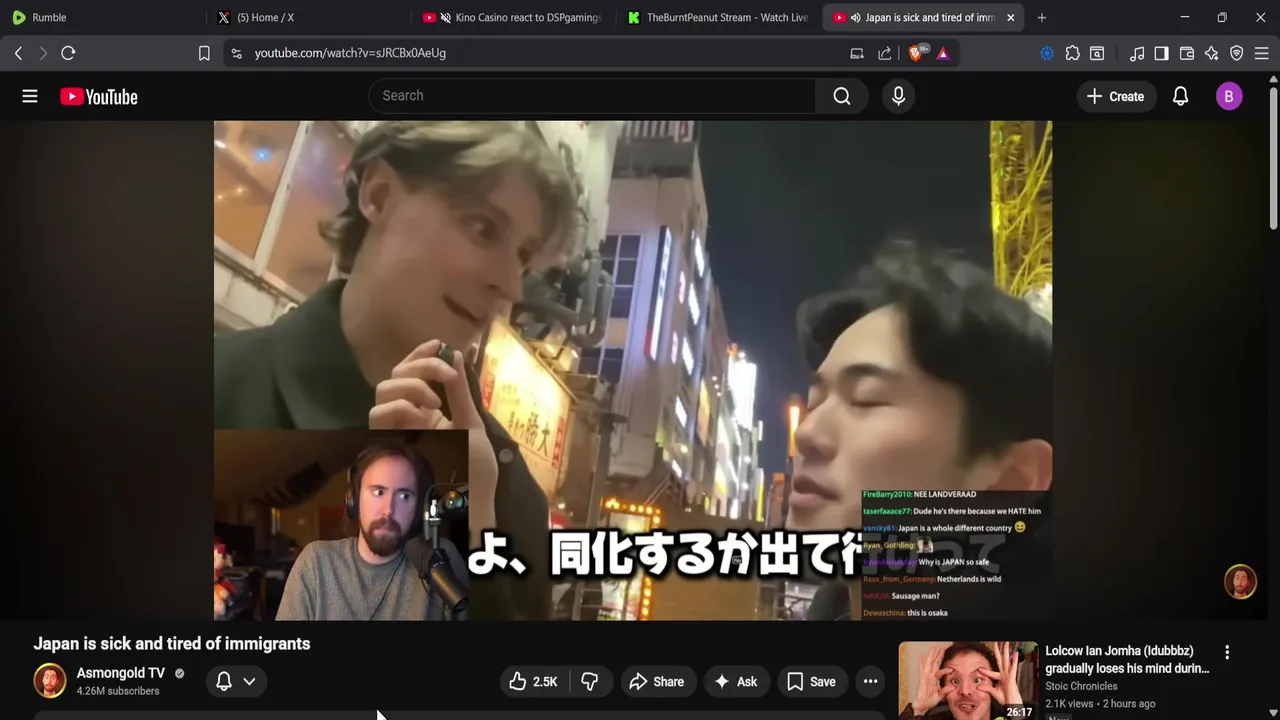Start voice search with microphone icon
Screen dimensions: 1280x720
[x=898, y=96]
